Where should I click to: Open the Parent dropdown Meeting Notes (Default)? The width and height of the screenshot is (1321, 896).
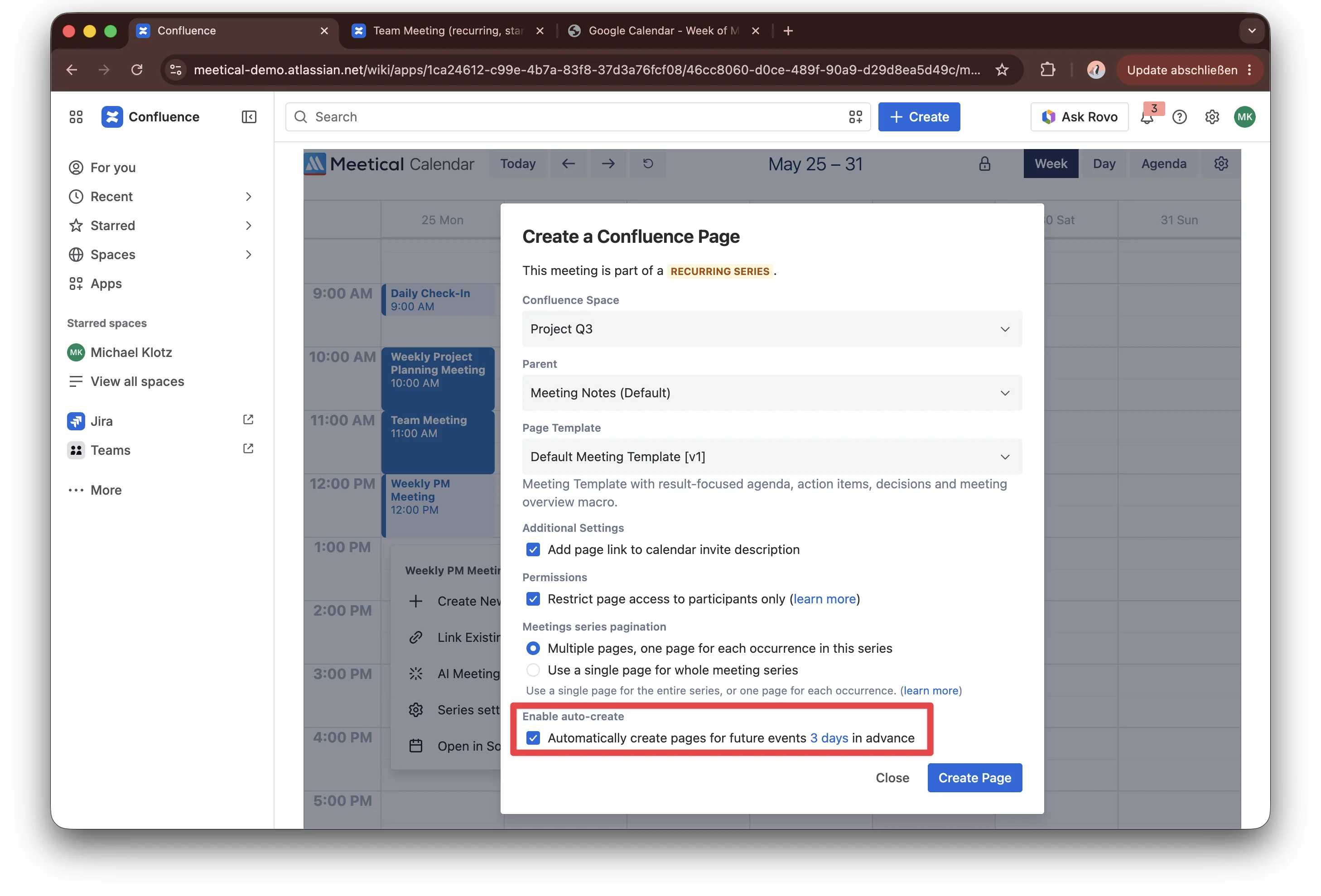click(x=771, y=394)
